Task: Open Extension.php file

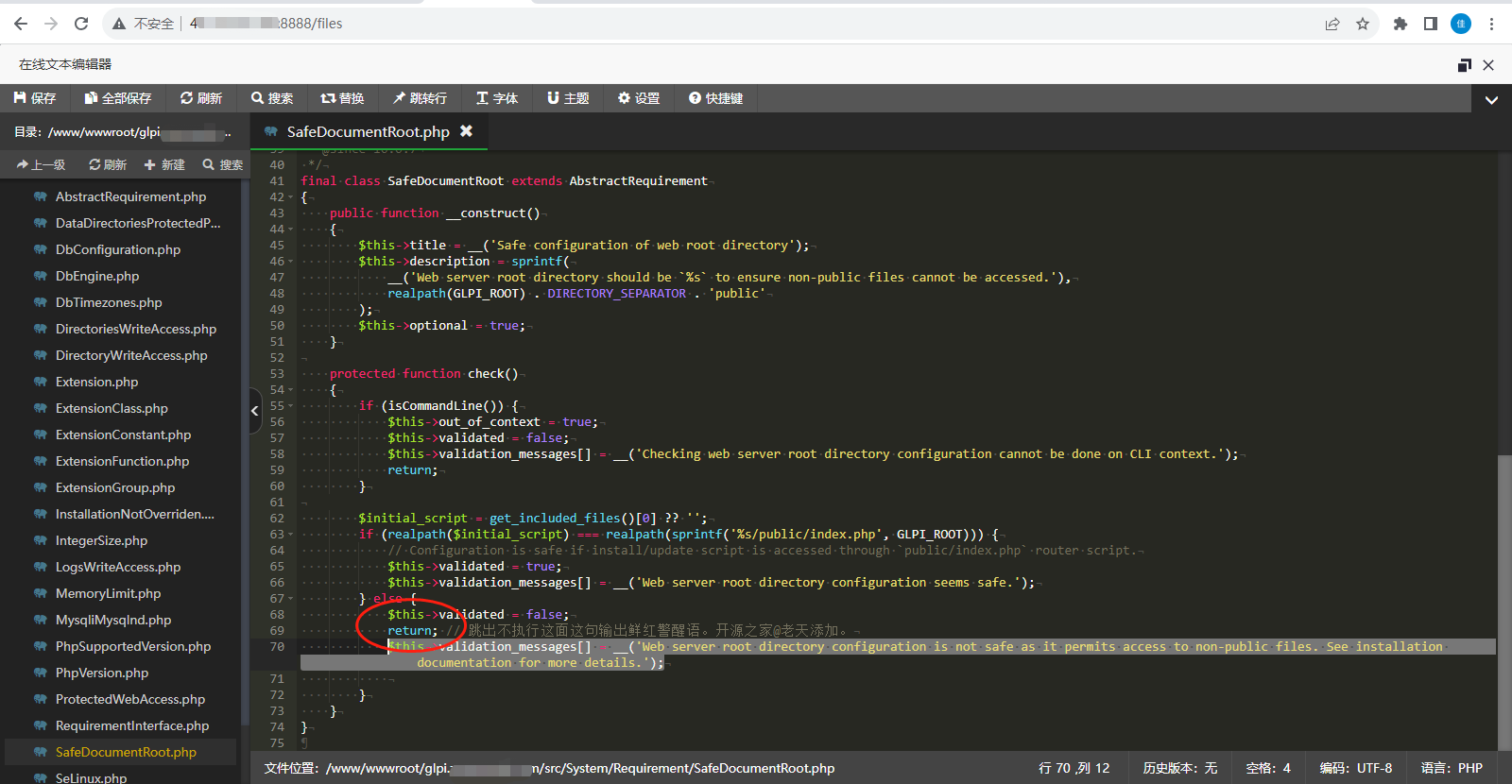Action: click(96, 382)
